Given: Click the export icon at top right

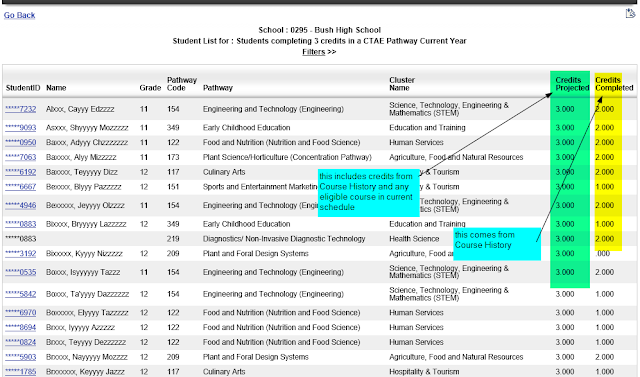Looking at the screenshot, I should pos(631,13).
